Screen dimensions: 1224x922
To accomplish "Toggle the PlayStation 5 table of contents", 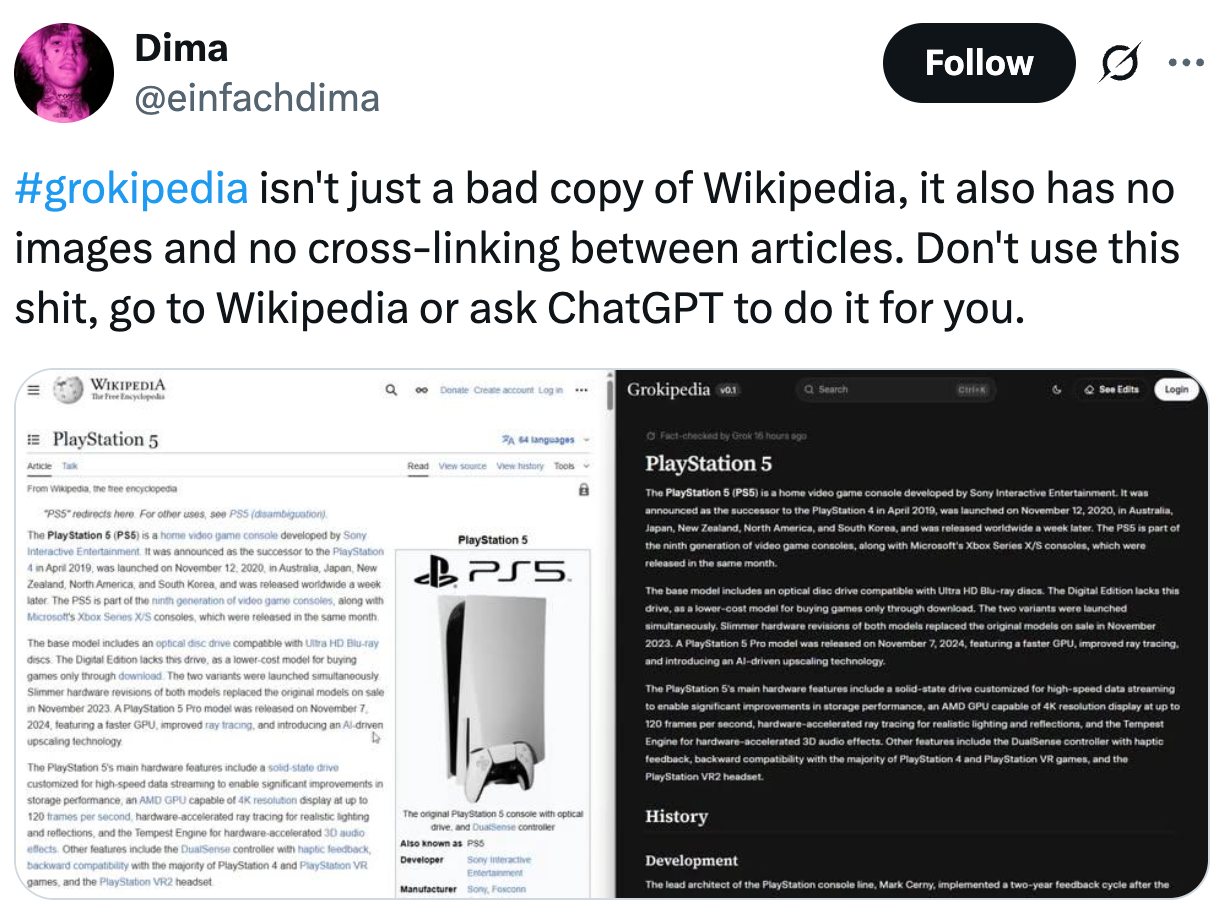I will pyautogui.click(x=33, y=439).
